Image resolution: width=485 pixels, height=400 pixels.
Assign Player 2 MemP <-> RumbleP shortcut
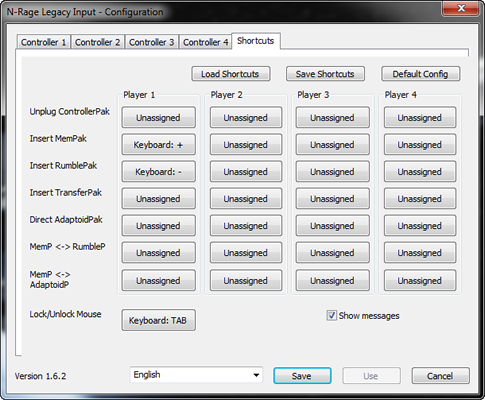click(x=246, y=253)
